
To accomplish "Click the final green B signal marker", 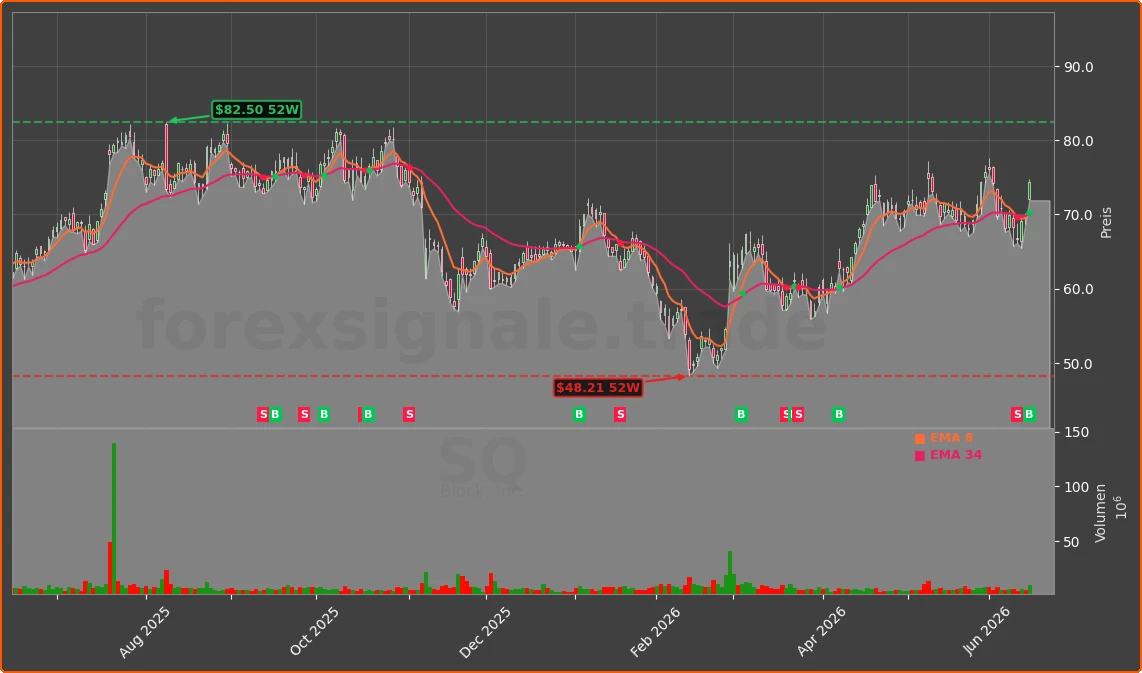I will point(1029,414).
